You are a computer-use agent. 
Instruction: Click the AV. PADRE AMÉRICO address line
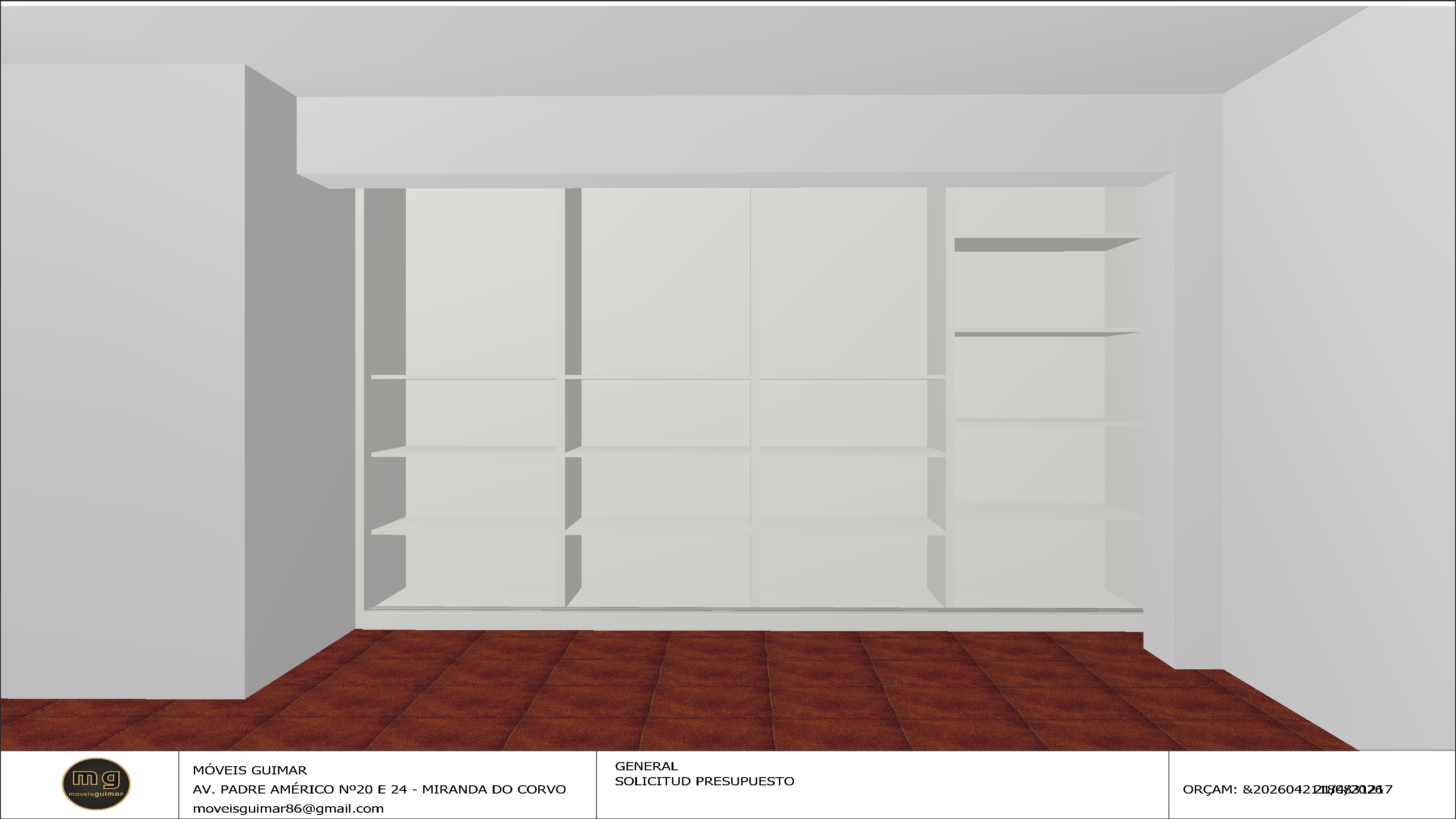(379, 789)
